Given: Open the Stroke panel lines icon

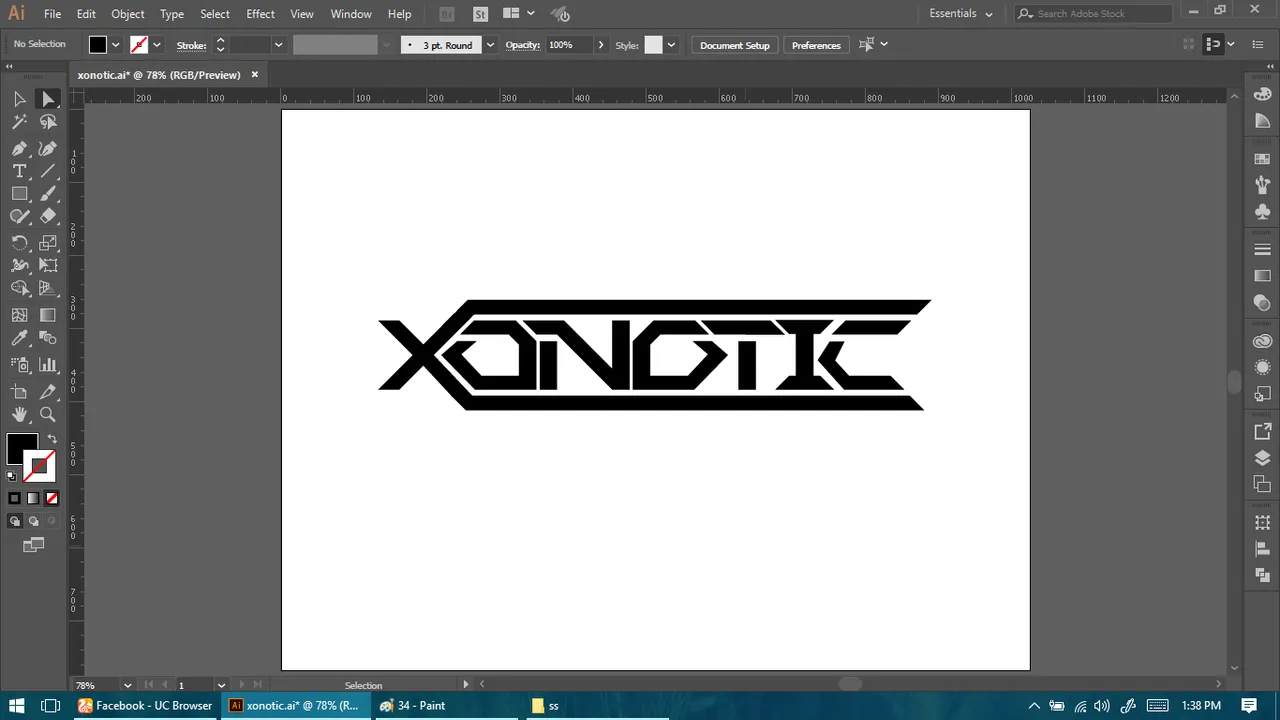Looking at the screenshot, I should 1262,249.
